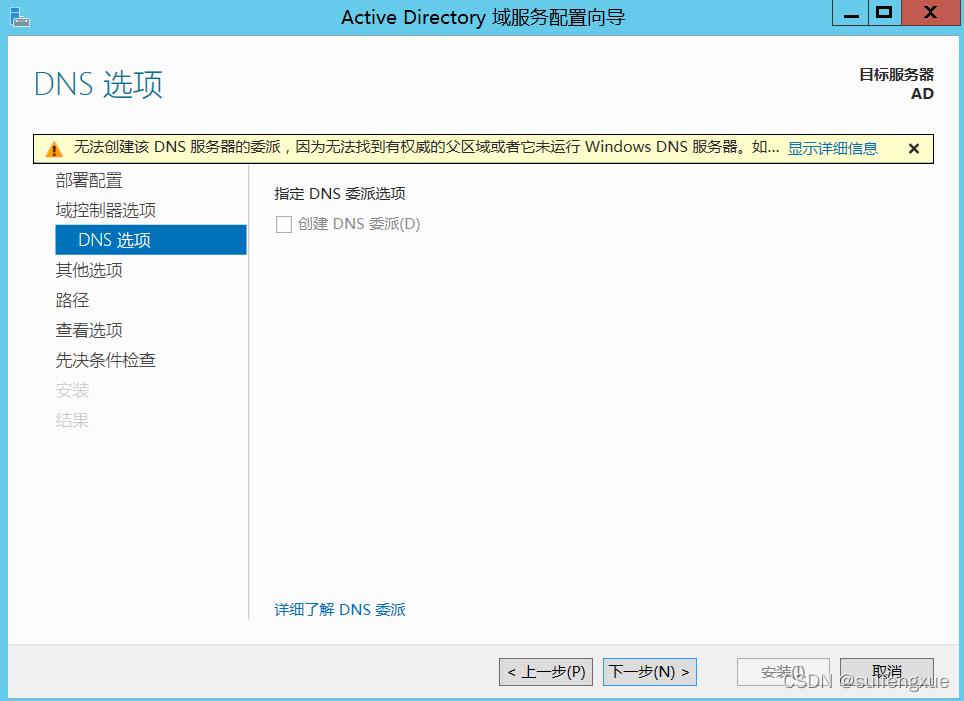Screen dimensions: 964x701
Task: Click the yellow warning triangle icon
Action: (x=53, y=147)
